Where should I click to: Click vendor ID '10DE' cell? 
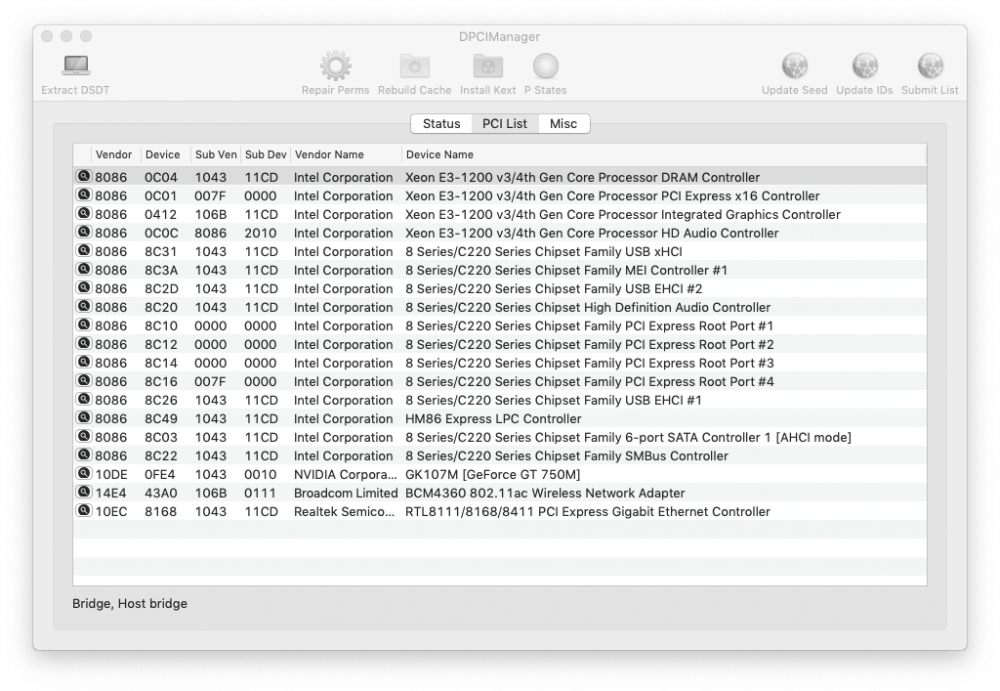112,475
